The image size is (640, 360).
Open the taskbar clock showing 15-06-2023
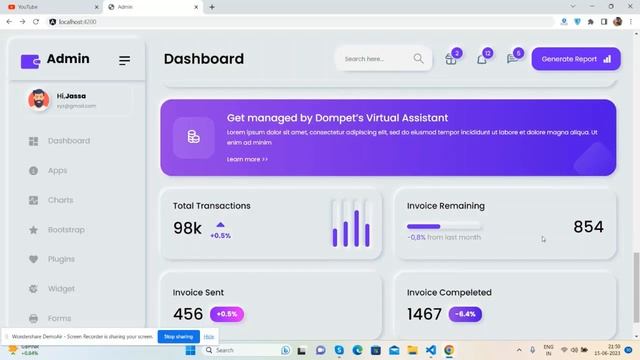pyautogui.click(x=607, y=350)
